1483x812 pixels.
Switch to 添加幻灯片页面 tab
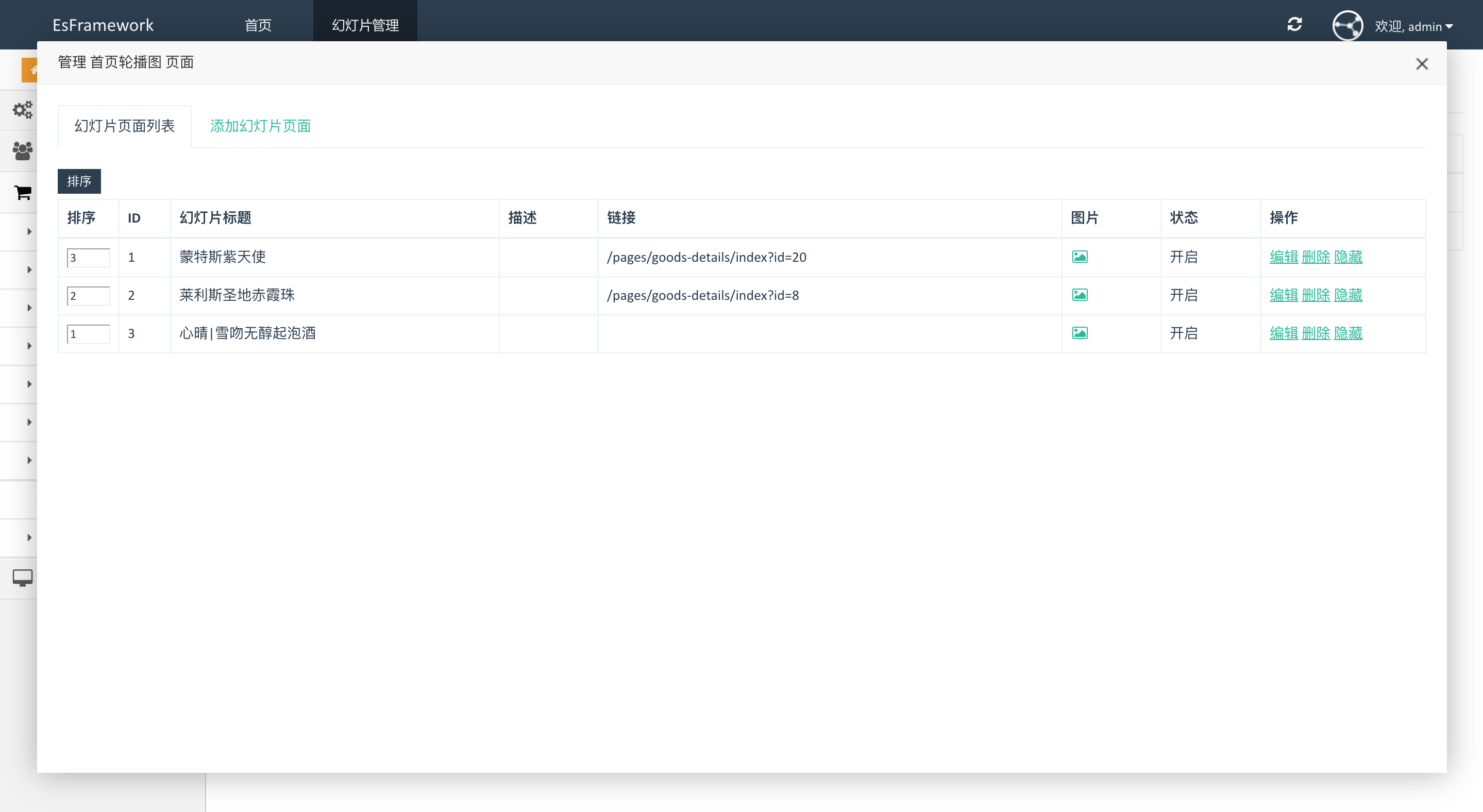260,126
